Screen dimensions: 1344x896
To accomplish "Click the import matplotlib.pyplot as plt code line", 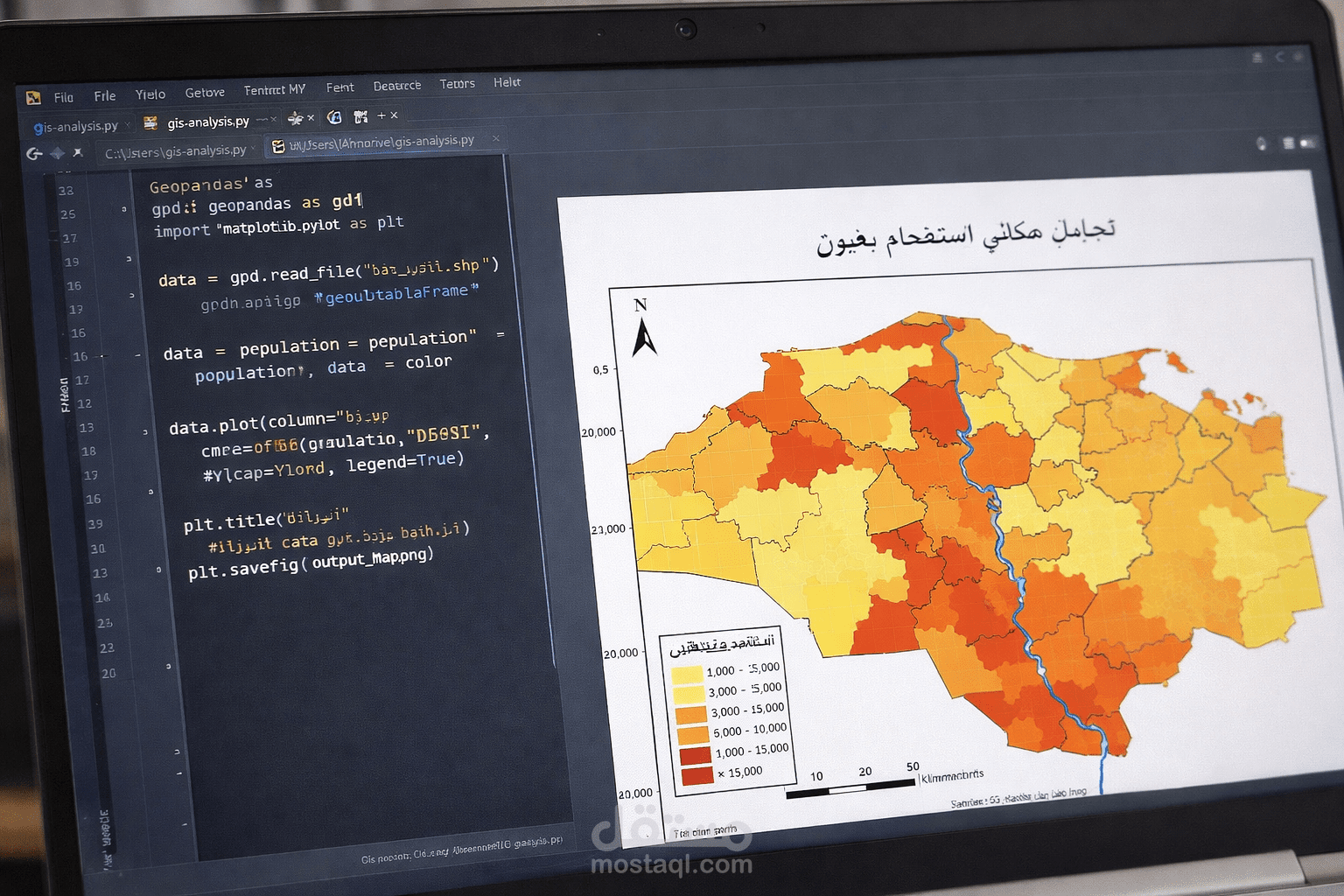I will pyautogui.click(x=279, y=226).
